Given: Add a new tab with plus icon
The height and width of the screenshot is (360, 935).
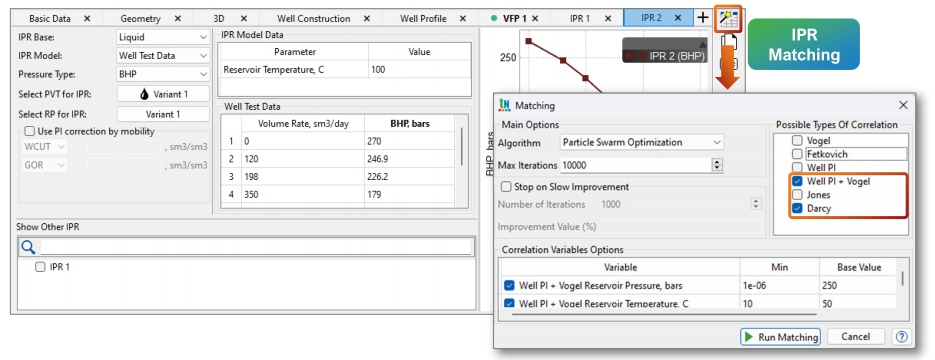Looking at the screenshot, I should tap(703, 18).
